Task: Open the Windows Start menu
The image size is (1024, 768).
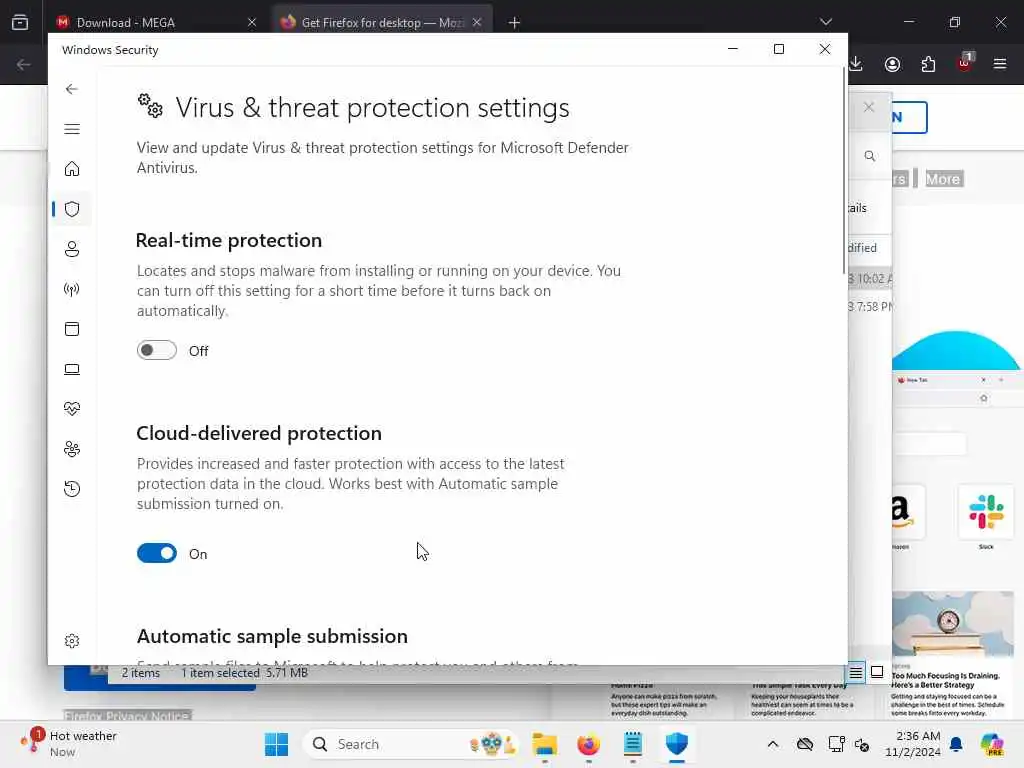Action: tap(276, 744)
